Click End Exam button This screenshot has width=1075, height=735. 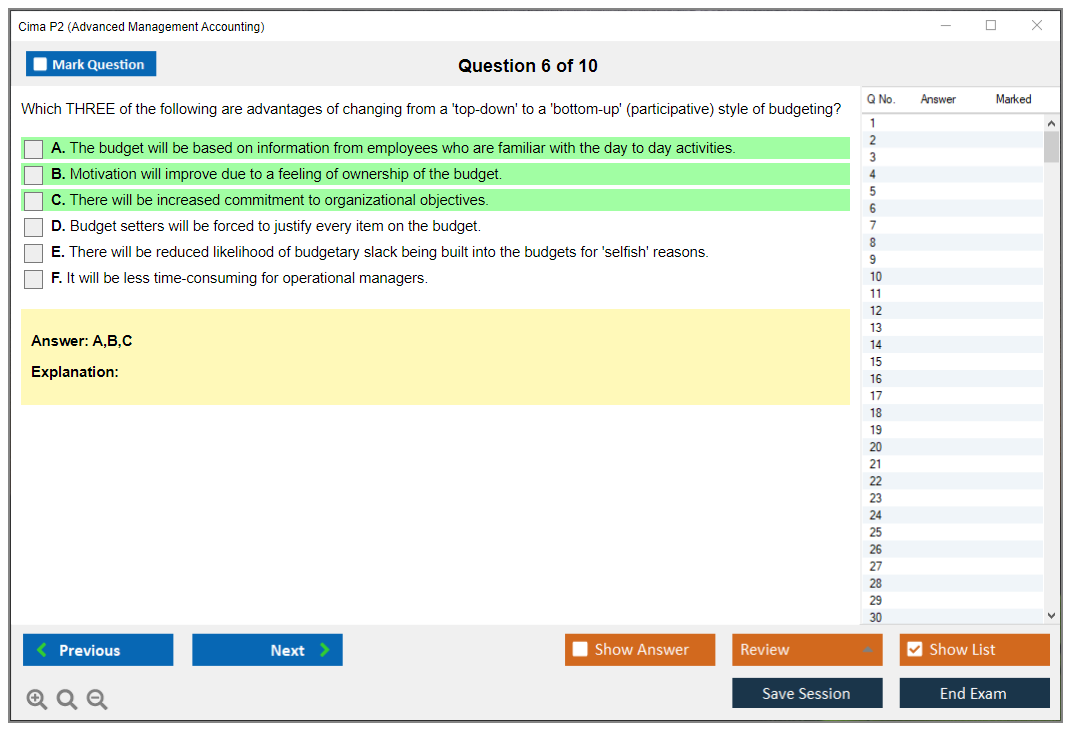click(974, 693)
